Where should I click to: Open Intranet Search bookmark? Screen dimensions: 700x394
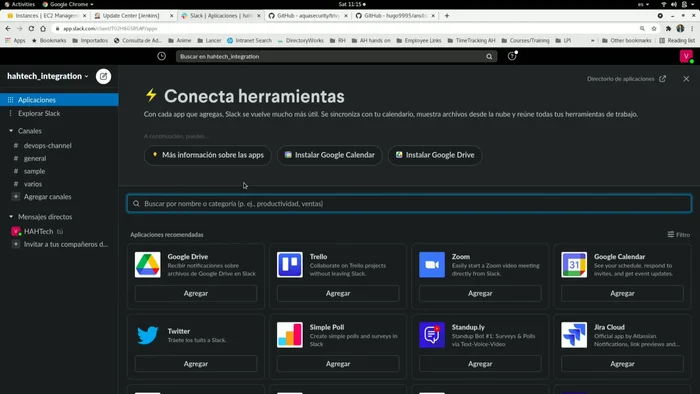point(249,41)
